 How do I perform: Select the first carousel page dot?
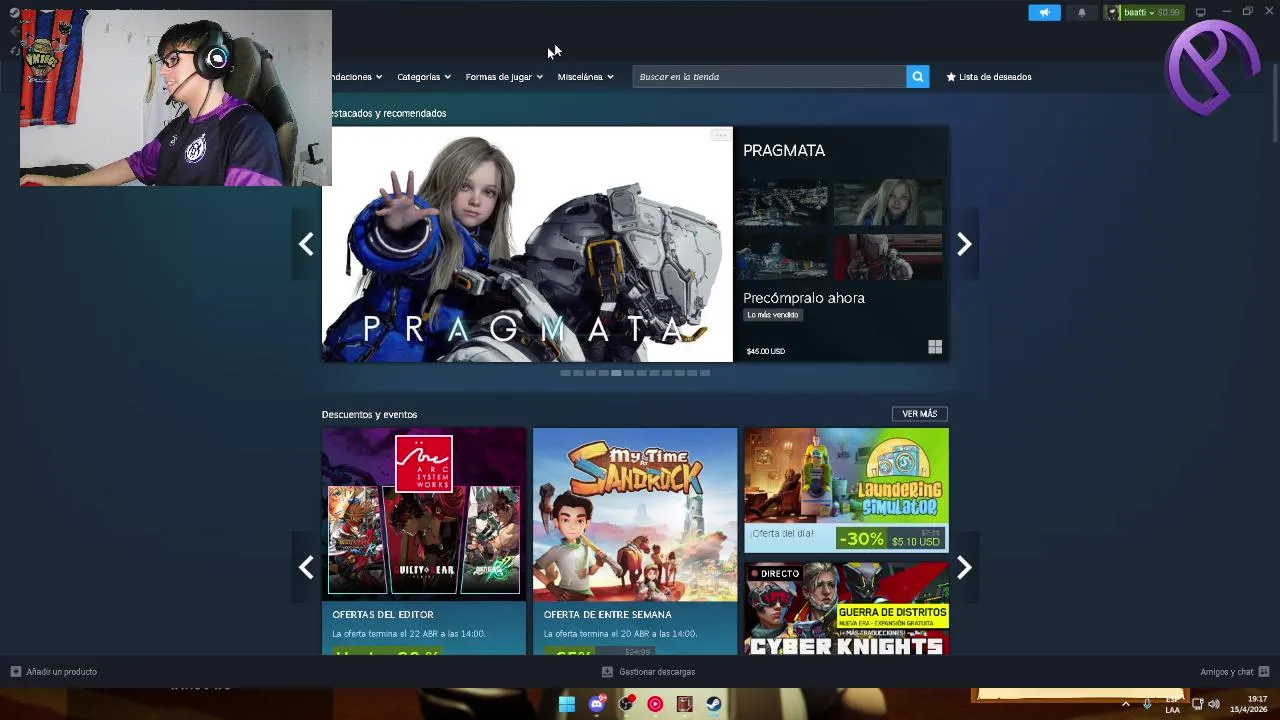[565, 373]
